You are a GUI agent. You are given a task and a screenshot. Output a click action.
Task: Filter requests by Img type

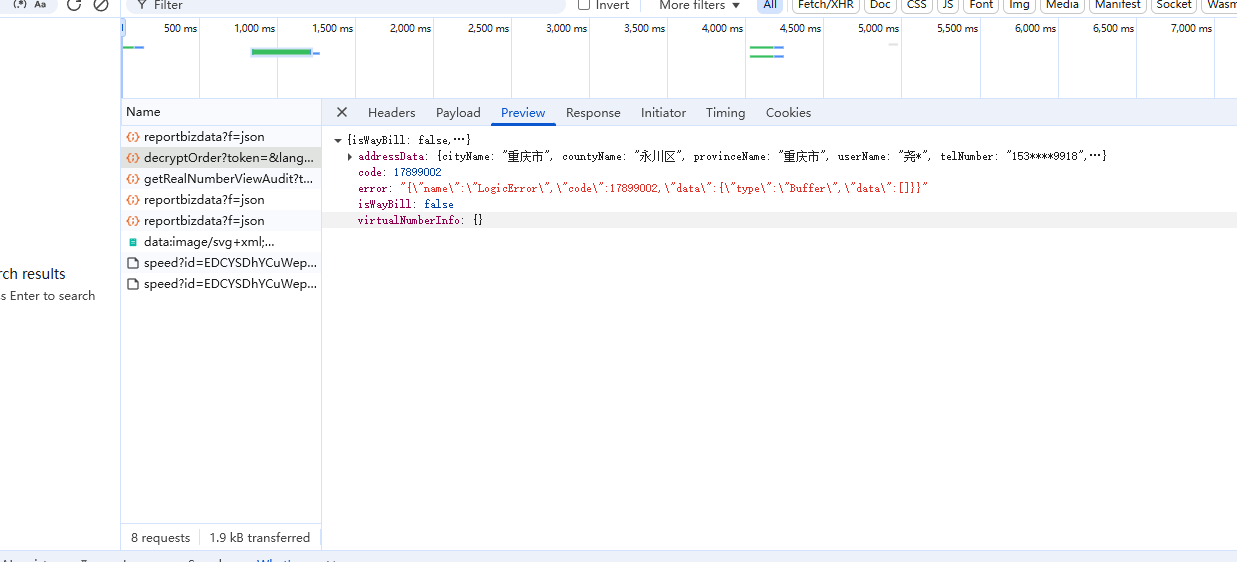click(x=1019, y=5)
